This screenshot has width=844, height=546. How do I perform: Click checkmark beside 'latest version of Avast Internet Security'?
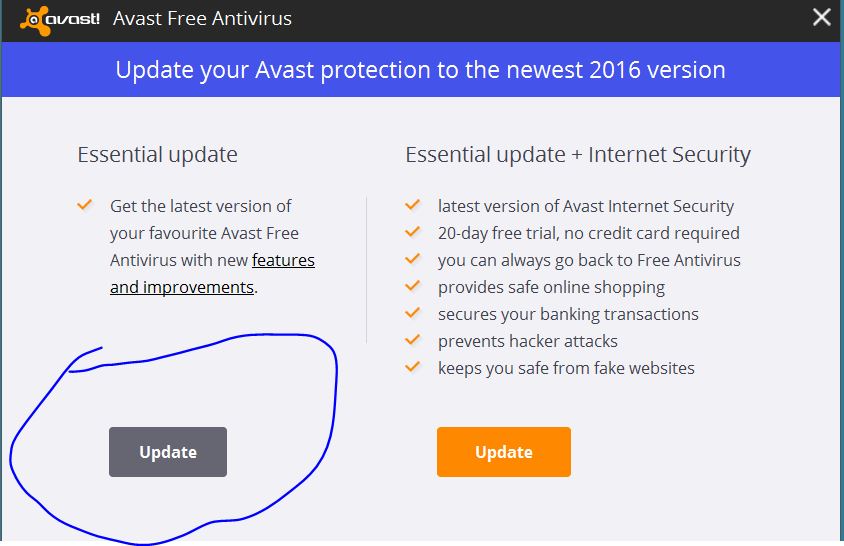coord(412,205)
